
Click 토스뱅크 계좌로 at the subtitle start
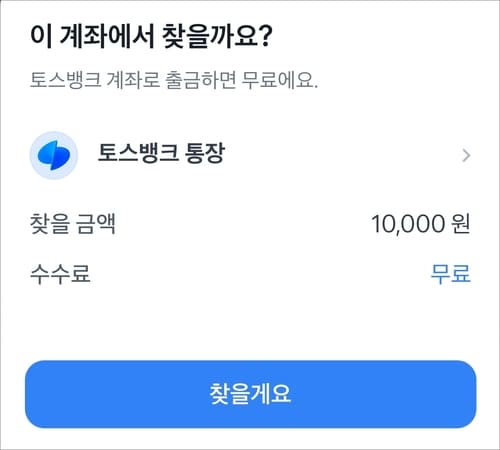(95, 80)
